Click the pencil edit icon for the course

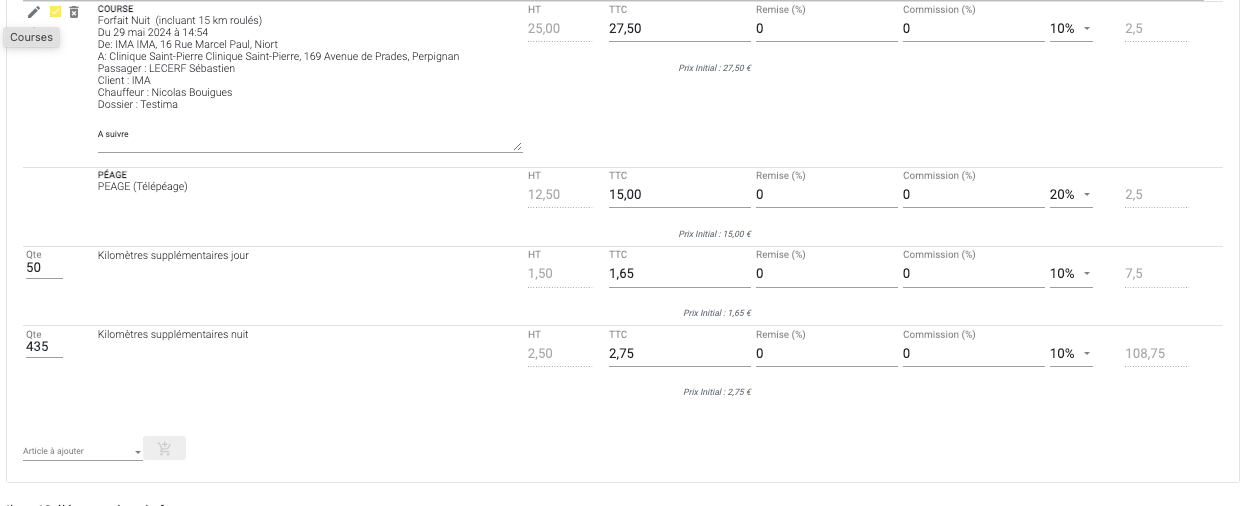click(34, 12)
